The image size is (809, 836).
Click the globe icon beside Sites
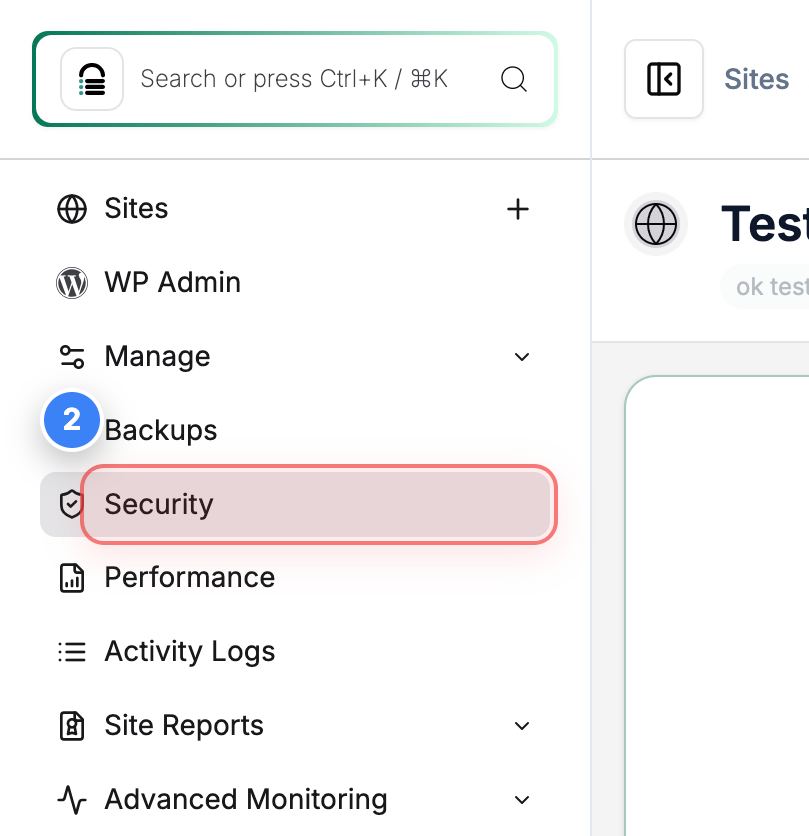click(71, 209)
